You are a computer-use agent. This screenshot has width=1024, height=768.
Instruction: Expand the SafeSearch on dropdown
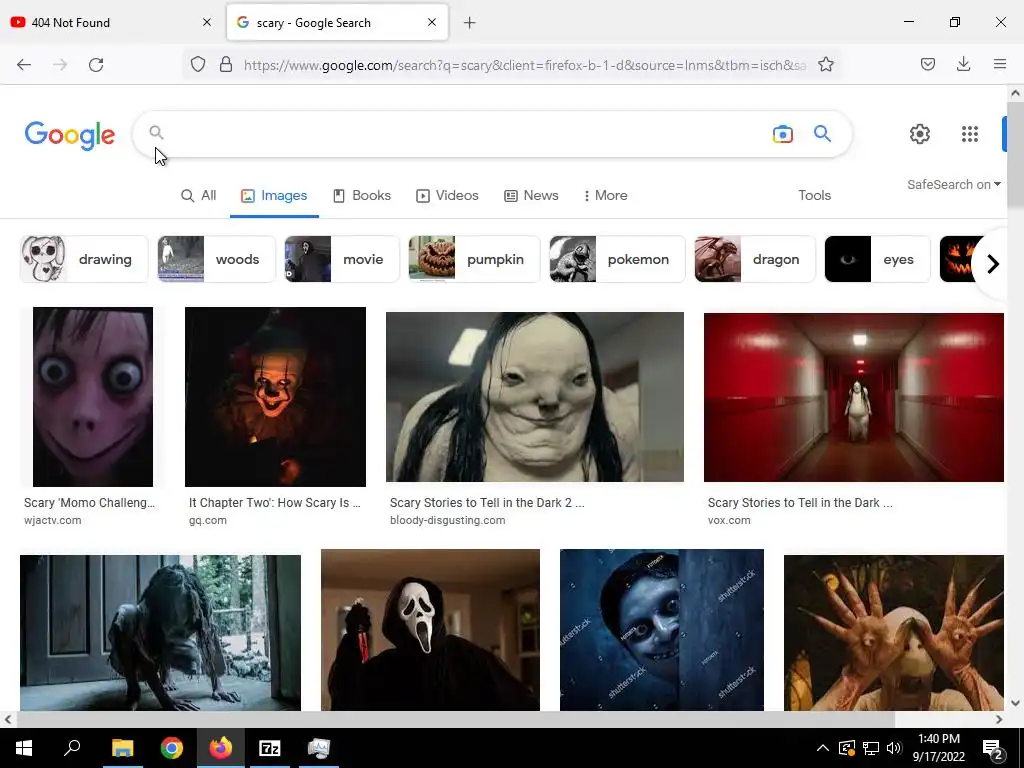[x=953, y=185]
